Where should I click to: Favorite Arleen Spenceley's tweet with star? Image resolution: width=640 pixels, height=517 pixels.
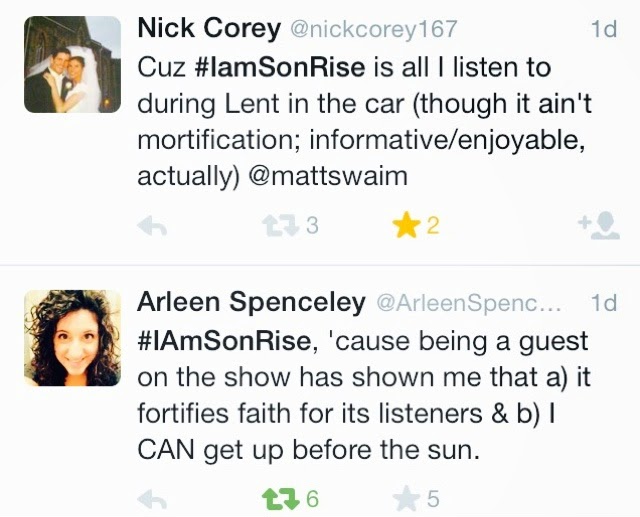(406, 499)
